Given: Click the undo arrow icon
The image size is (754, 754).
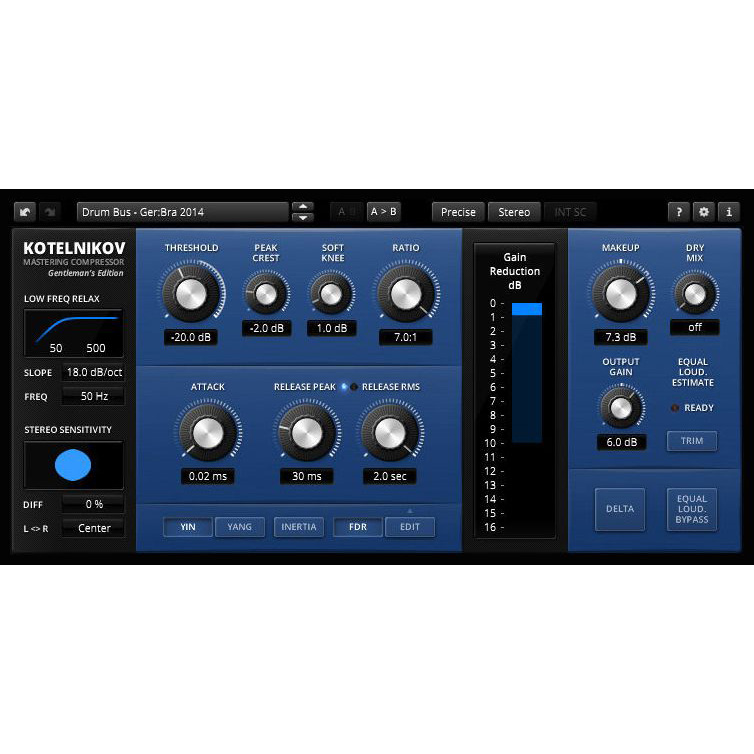Looking at the screenshot, I should 25,212.
